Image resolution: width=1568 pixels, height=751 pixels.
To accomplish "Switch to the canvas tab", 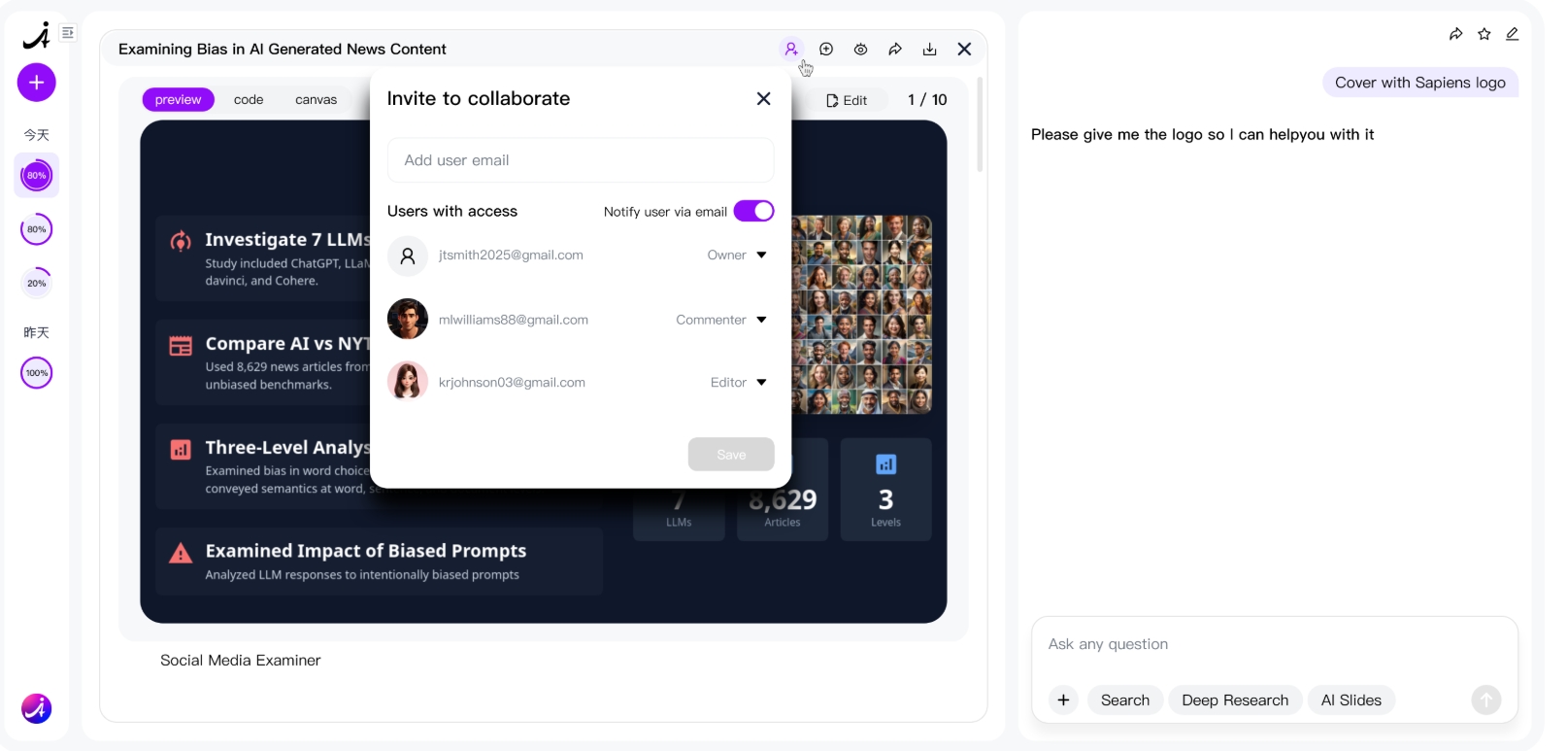I will (x=316, y=99).
